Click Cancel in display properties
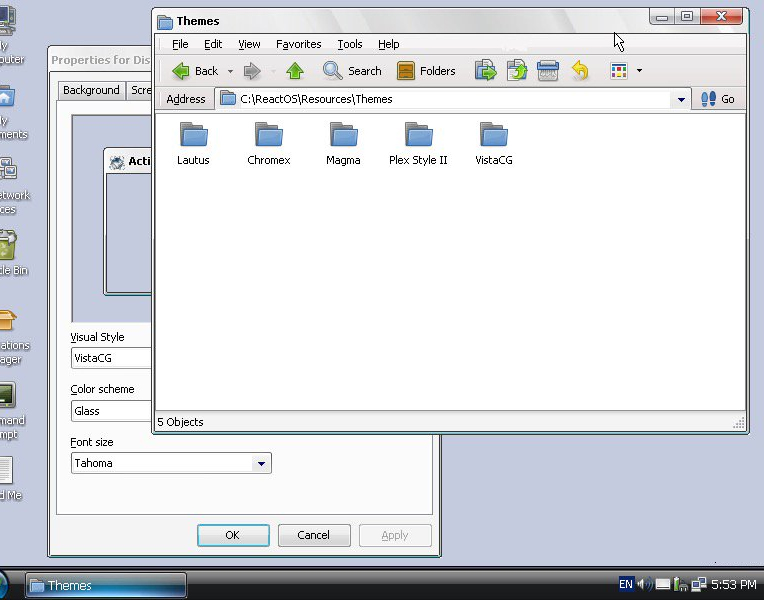Image resolution: width=764 pixels, height=600 pixels. click(x=314, y=535)
